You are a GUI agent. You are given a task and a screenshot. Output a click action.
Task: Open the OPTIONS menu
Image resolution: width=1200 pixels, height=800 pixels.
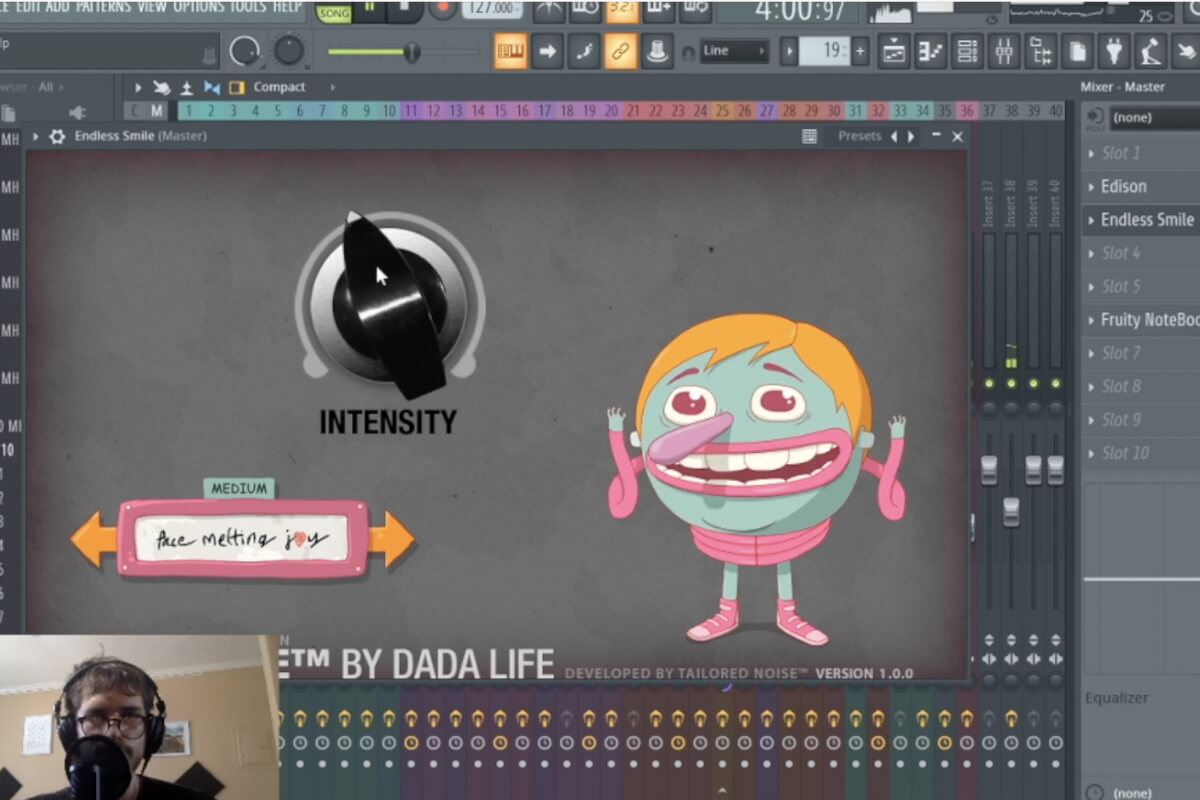tap(198, 7)
